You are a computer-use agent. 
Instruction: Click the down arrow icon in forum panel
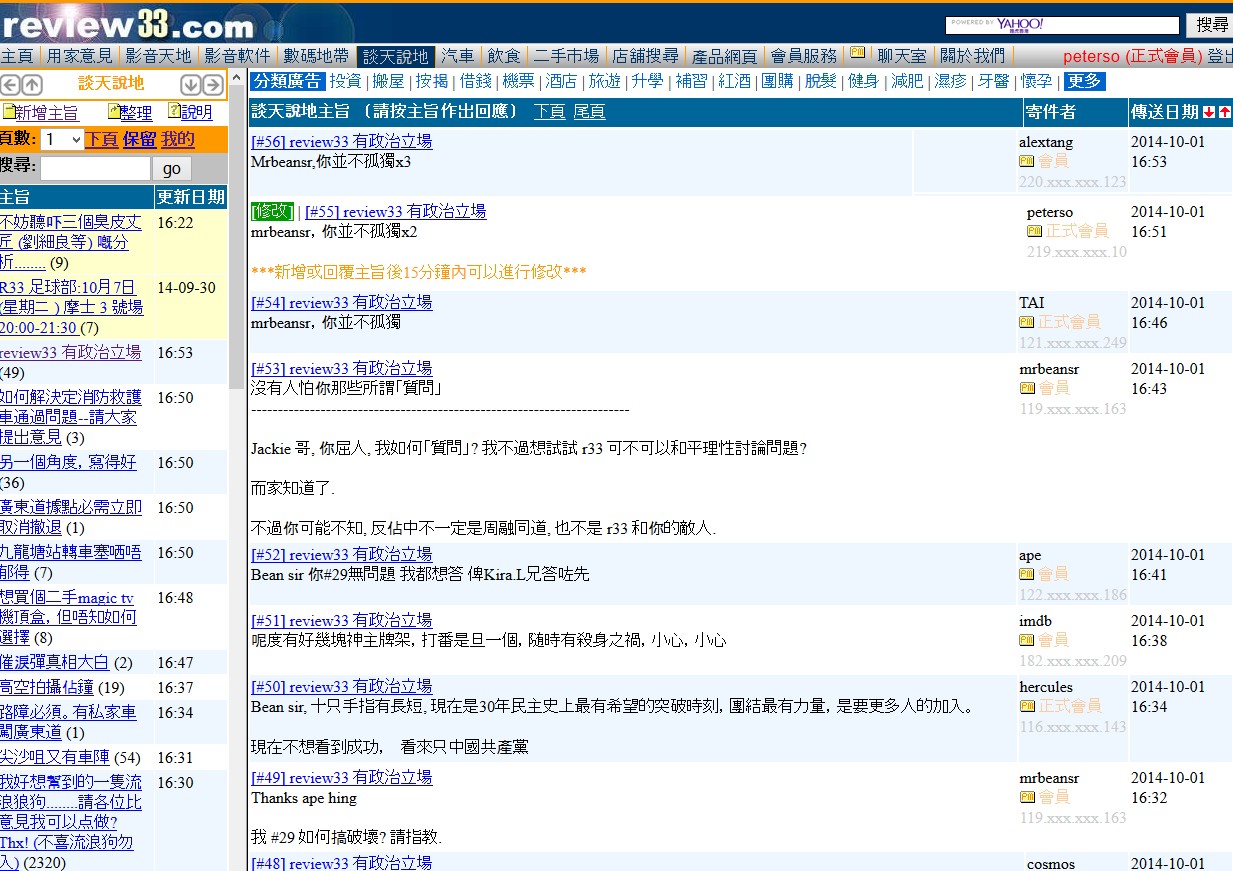pos(191,85)
